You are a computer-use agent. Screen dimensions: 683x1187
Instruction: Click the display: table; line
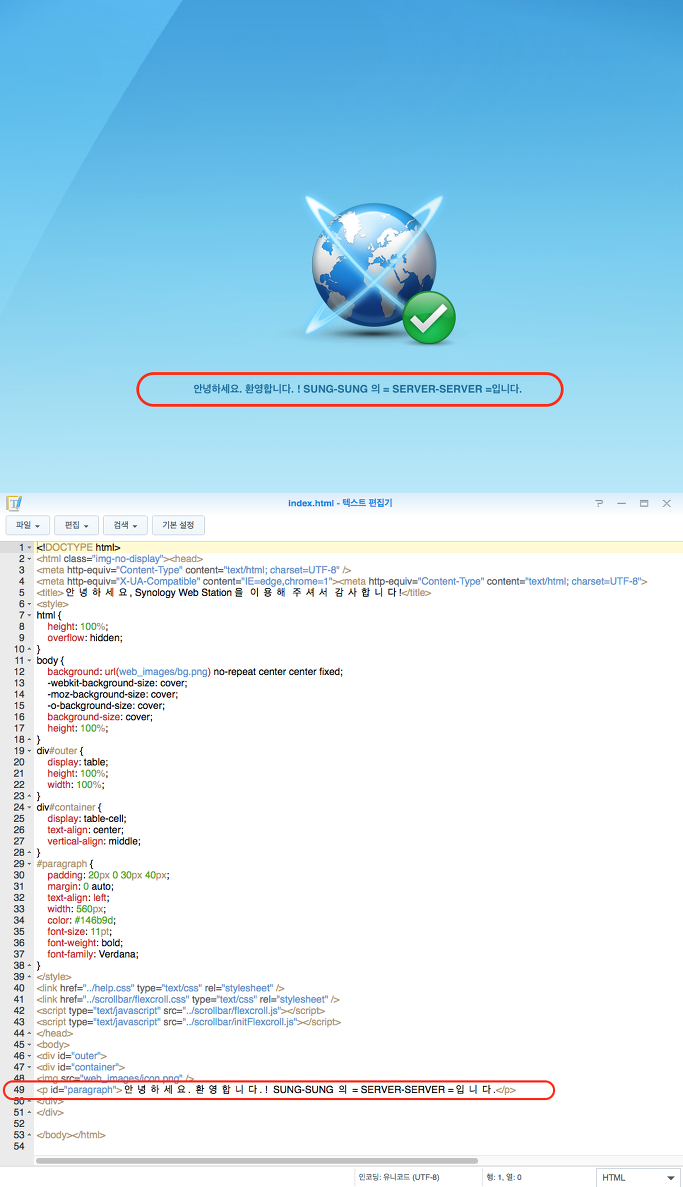[x=77, y=762]
